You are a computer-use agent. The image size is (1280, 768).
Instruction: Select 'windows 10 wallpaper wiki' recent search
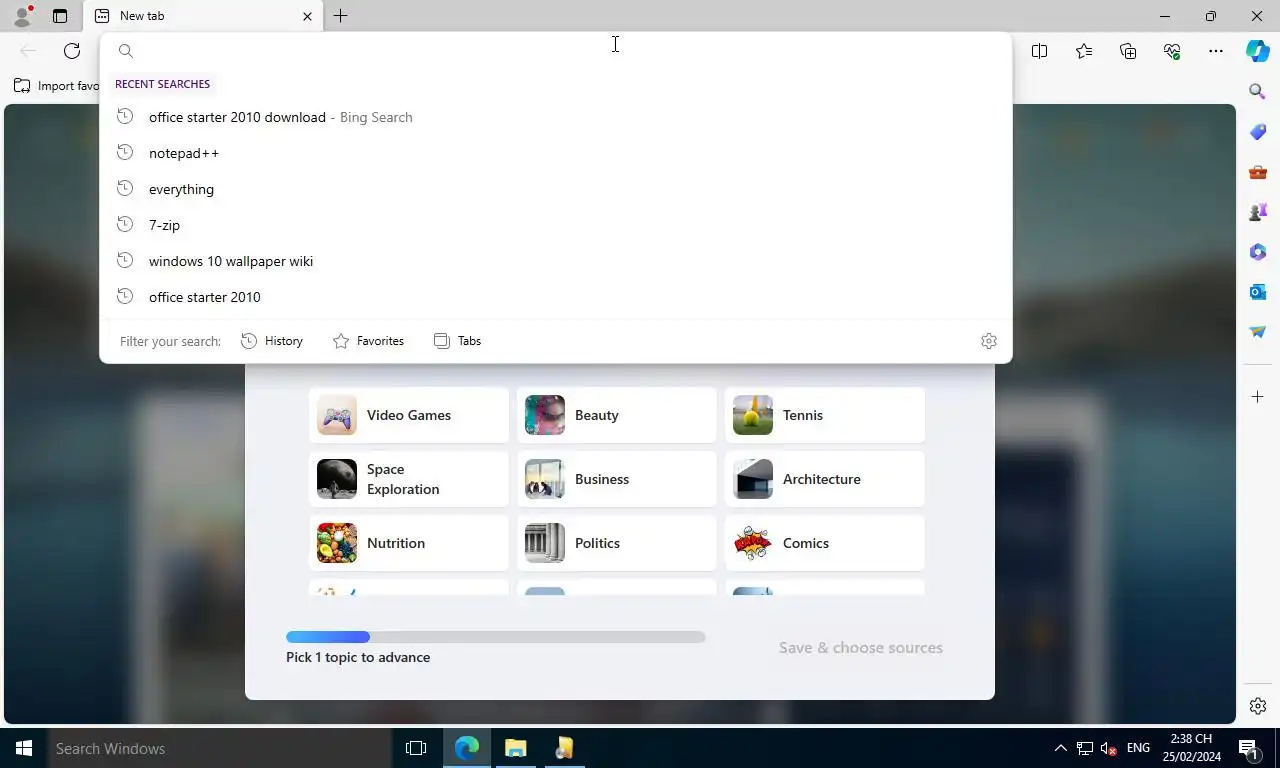click(556, 261)
